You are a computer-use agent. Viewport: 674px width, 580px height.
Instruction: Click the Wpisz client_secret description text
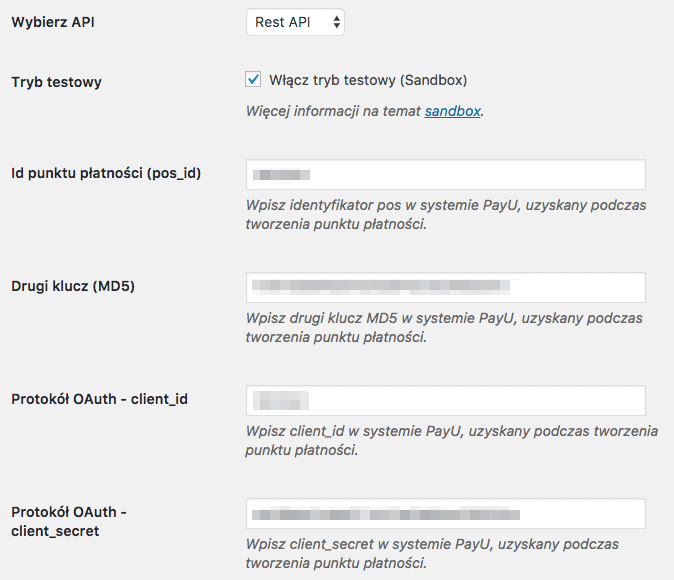[432, 554]
